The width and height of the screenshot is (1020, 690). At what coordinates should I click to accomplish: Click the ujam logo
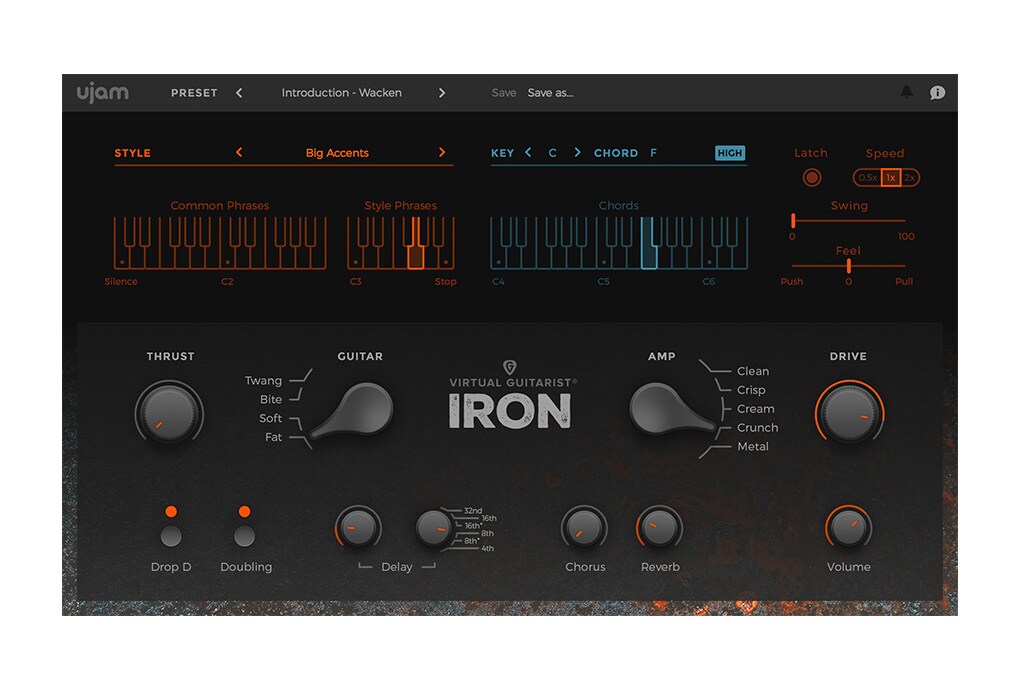(x=102, y=94)
